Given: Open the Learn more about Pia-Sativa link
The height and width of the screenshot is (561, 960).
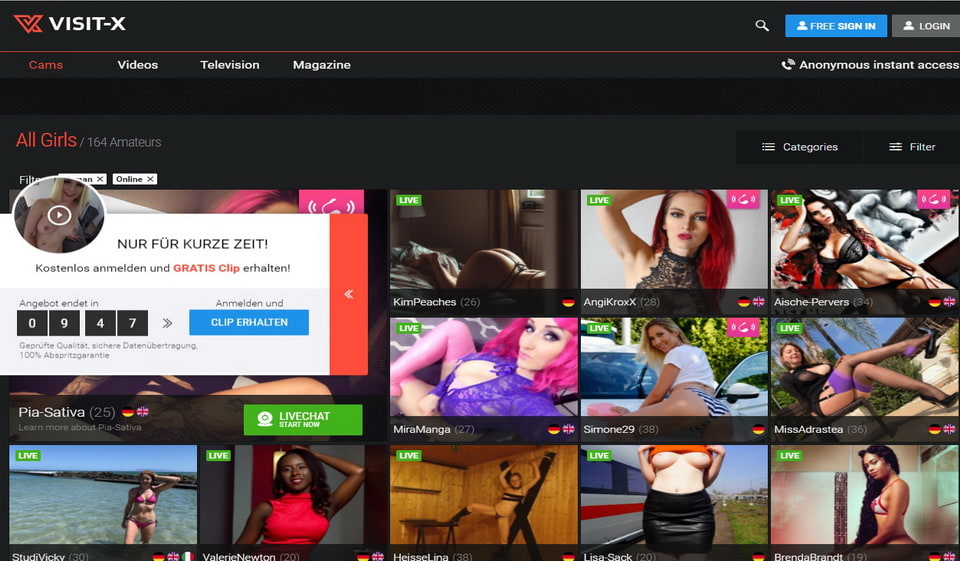Looking at the screenshot, I should coord(80,428).
